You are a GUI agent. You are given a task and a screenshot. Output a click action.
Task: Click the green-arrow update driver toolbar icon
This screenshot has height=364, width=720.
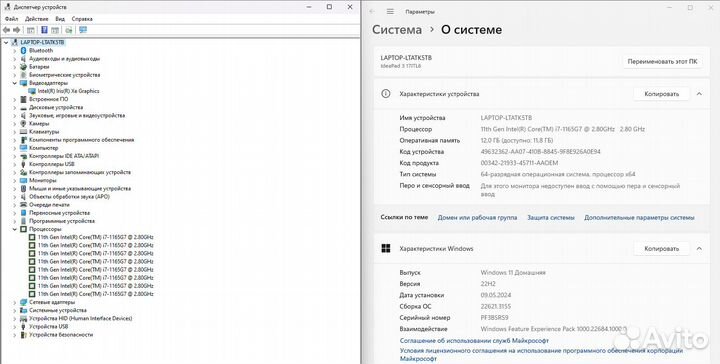69,30
